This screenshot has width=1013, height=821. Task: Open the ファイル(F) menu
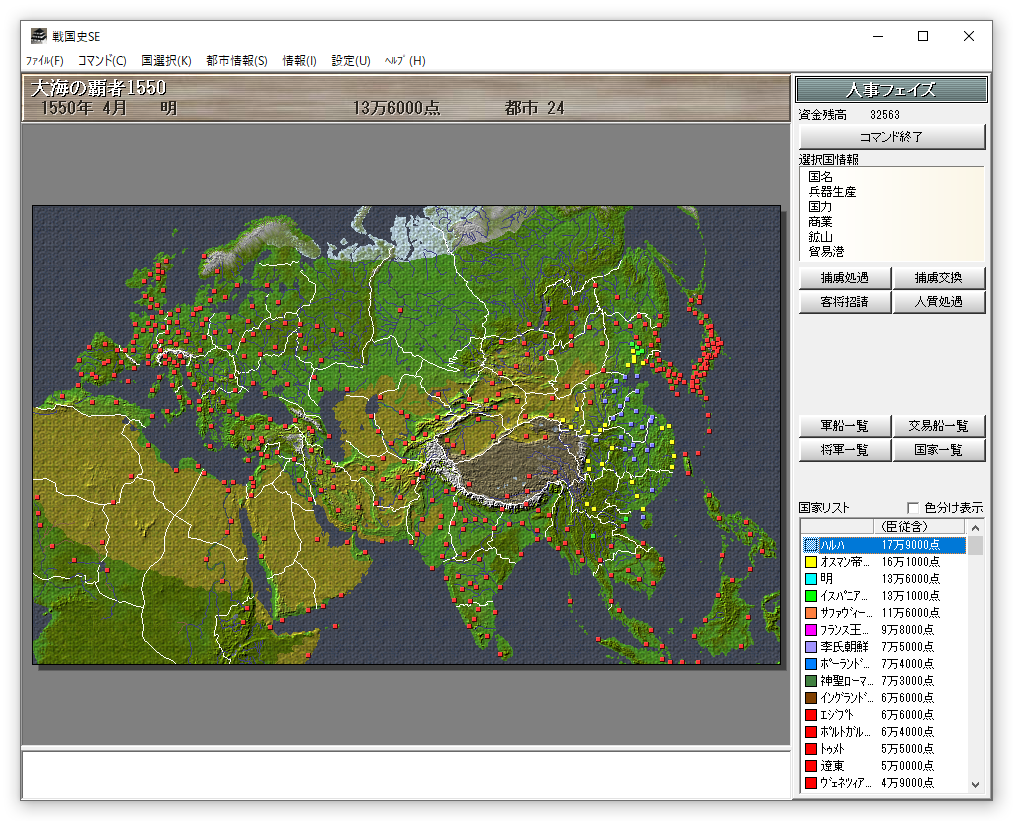44,61
